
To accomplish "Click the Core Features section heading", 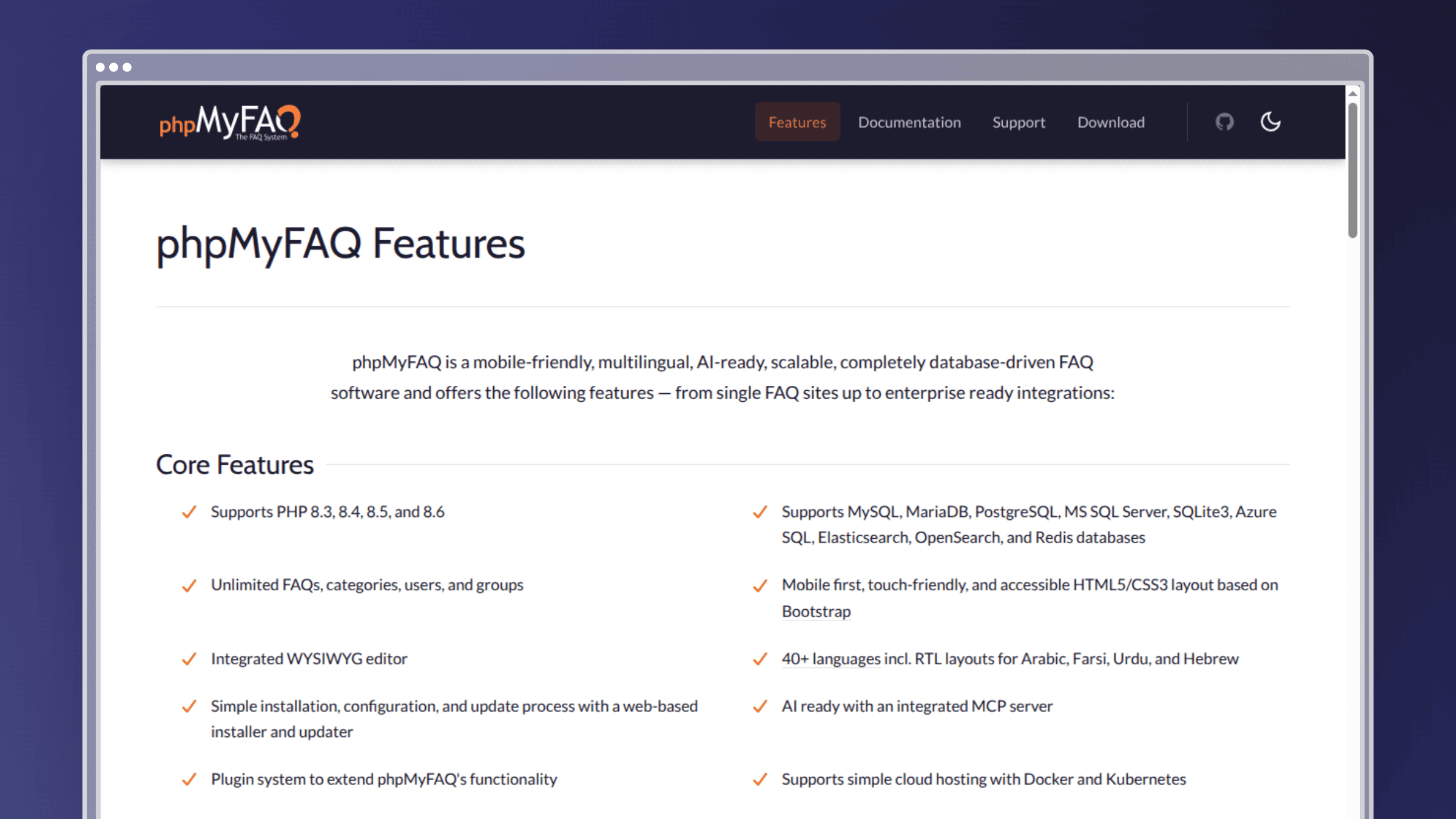I will point(235,464).
